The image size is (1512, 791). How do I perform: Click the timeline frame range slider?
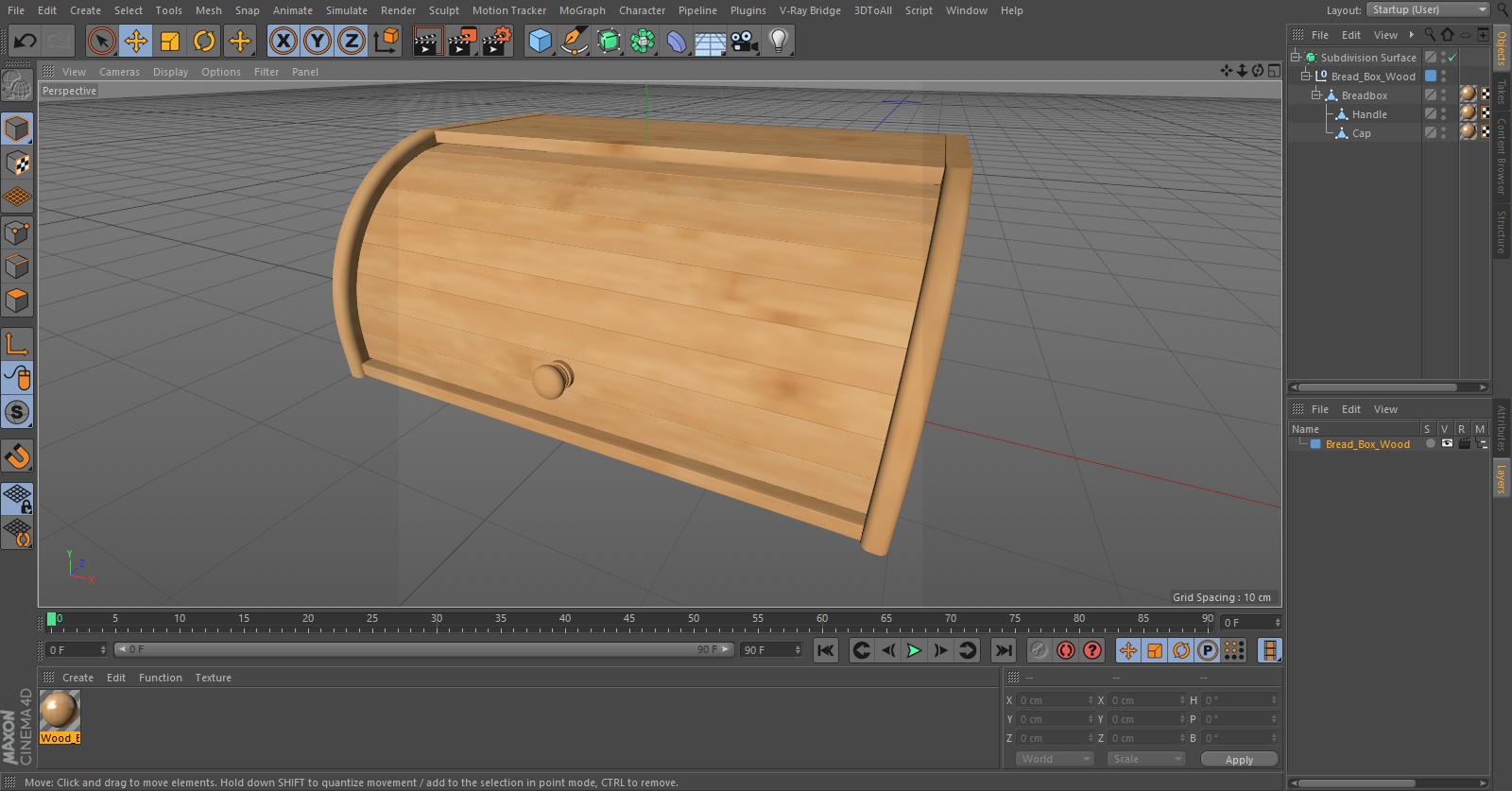click(x=423, y=649)
